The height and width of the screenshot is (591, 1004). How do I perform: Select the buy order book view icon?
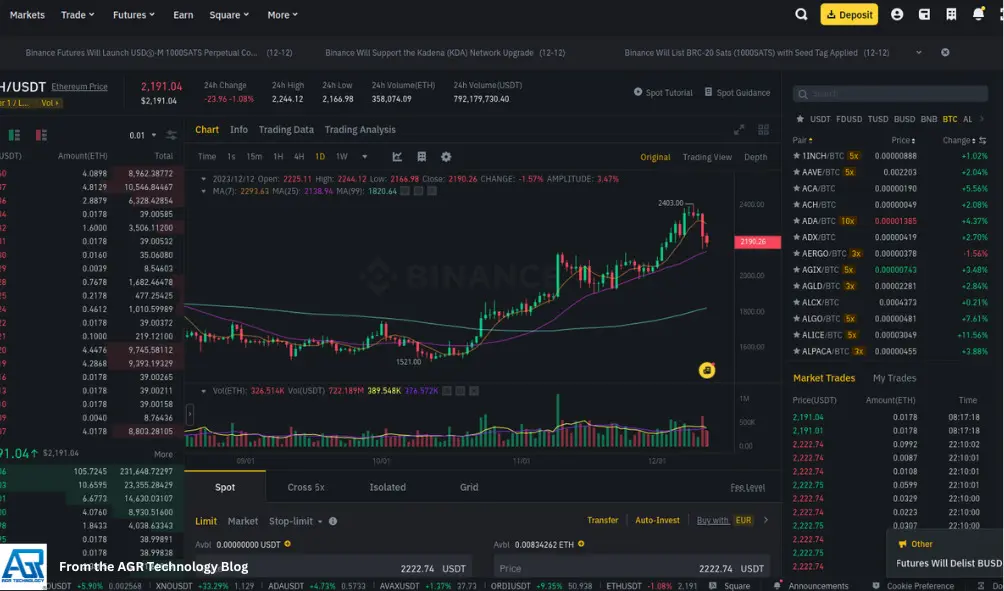[x=14, y=134]
